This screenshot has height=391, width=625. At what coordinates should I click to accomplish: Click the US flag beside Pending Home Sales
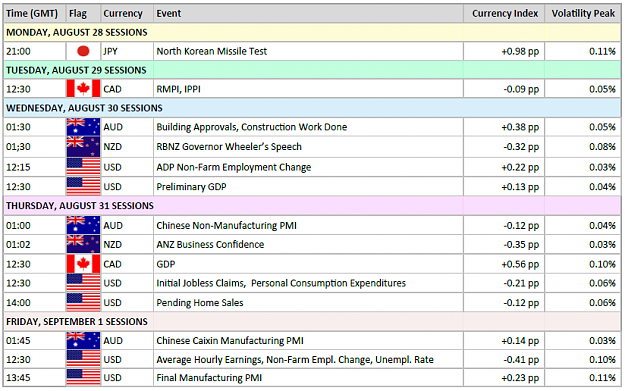(x=83, y=303)
